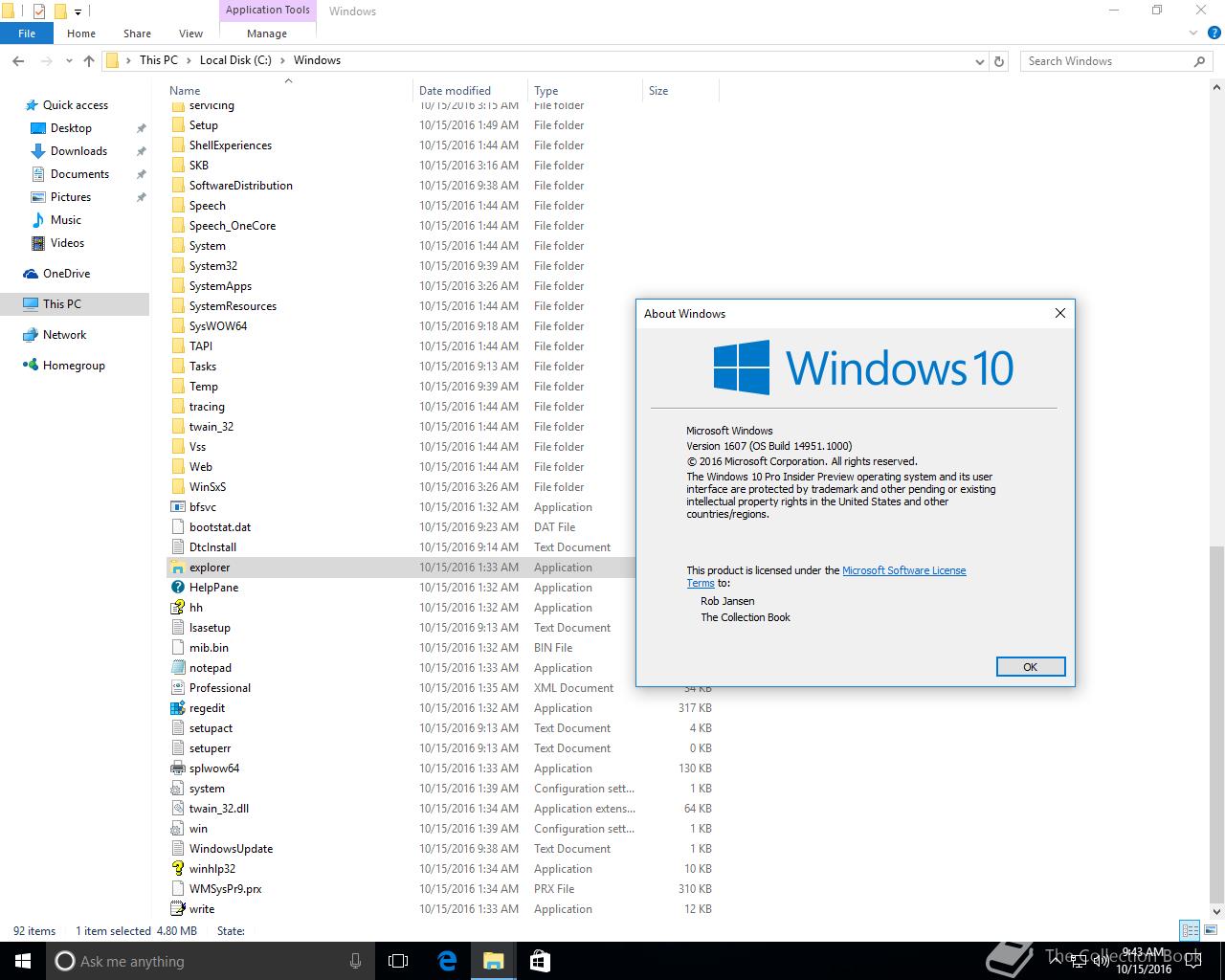This screenshot has height=980, width=1225.
Task: Close the About Windows dialog
Action: [x=1059, y=313]
